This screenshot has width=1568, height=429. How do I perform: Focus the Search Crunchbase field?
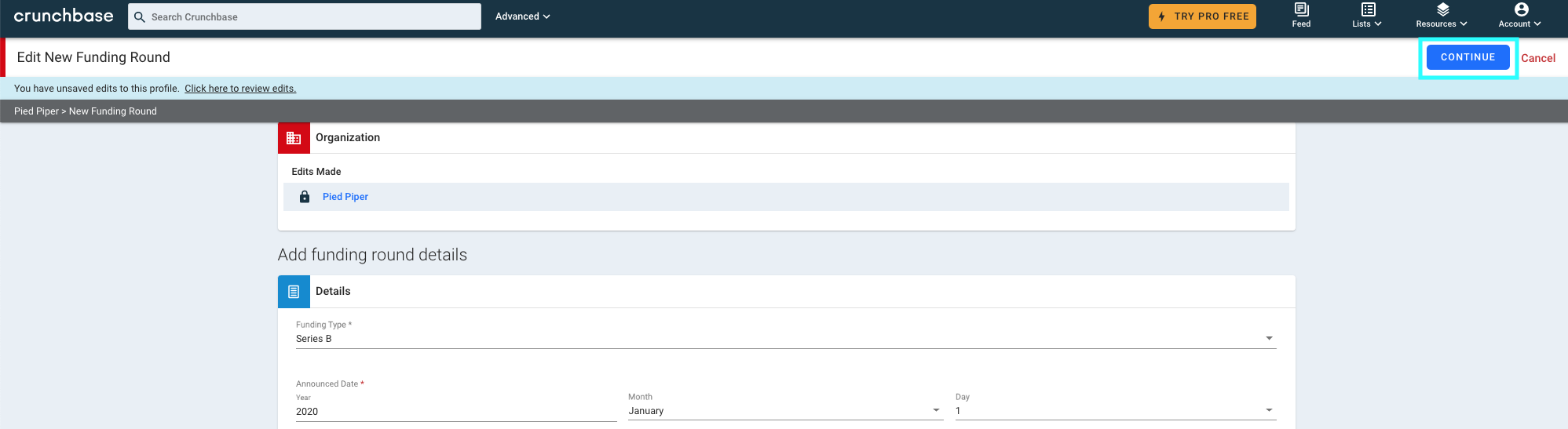tap(305, 16)
